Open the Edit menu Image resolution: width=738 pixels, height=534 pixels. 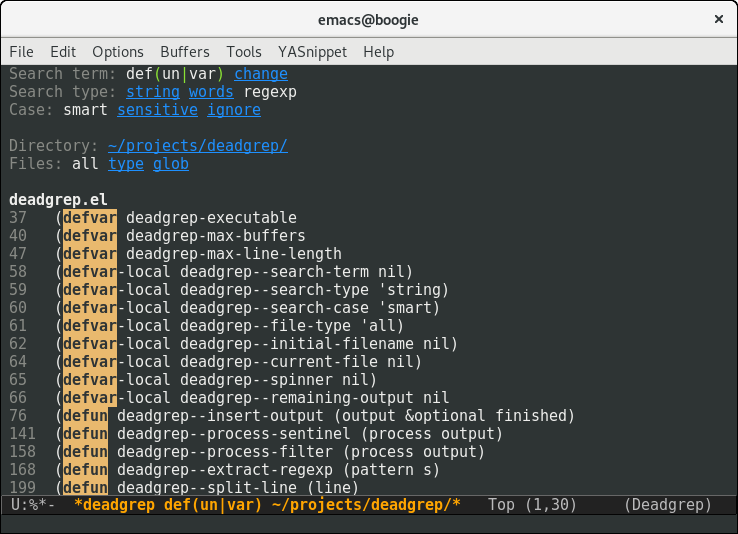(63, 52)
